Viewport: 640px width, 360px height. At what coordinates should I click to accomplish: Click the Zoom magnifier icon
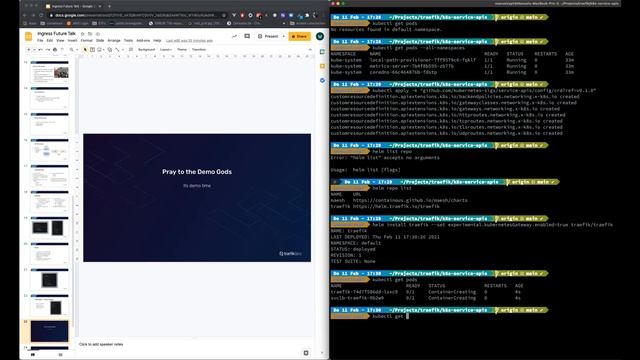(71, 49)
